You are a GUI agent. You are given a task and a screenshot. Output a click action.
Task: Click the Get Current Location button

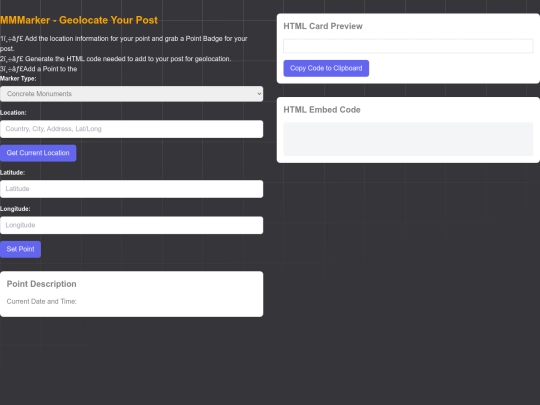[x=38, y=153]
